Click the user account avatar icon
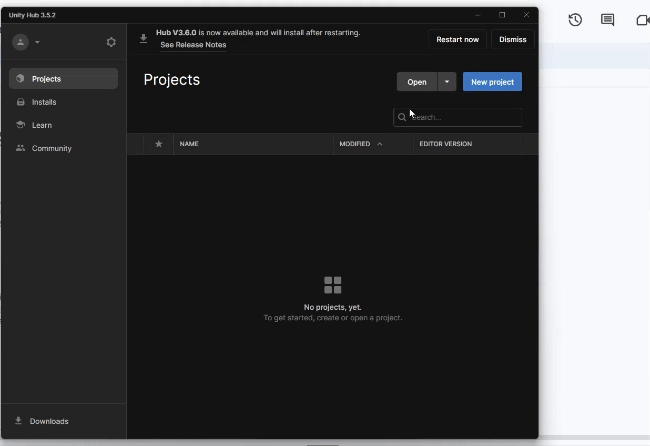650x446 pixels. point(20,42)
